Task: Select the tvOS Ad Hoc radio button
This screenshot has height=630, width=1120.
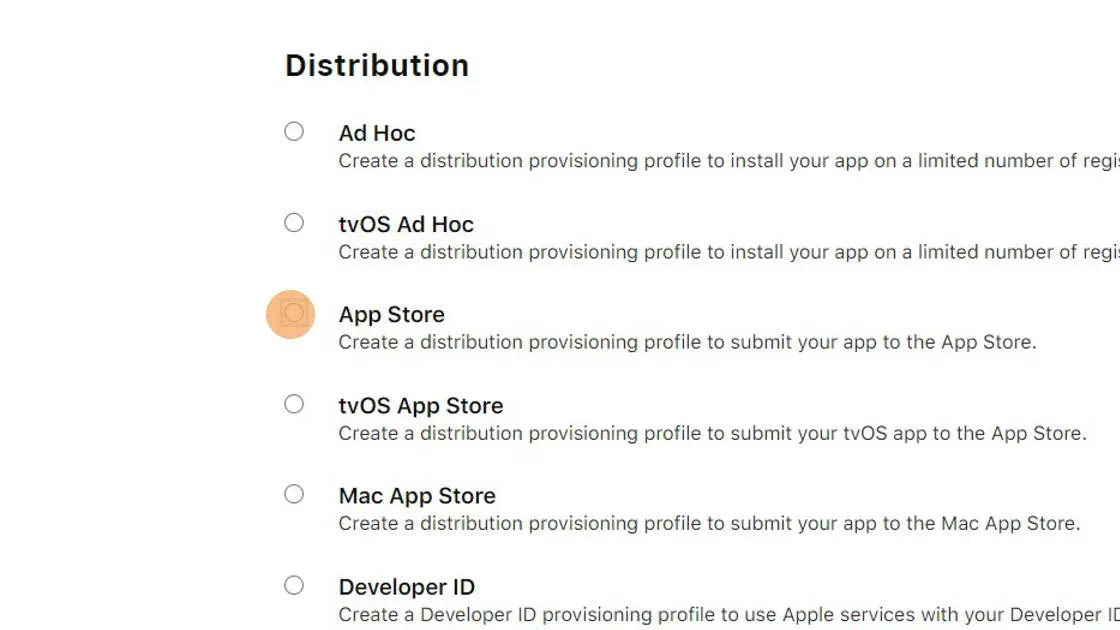Action: [293, 222]
